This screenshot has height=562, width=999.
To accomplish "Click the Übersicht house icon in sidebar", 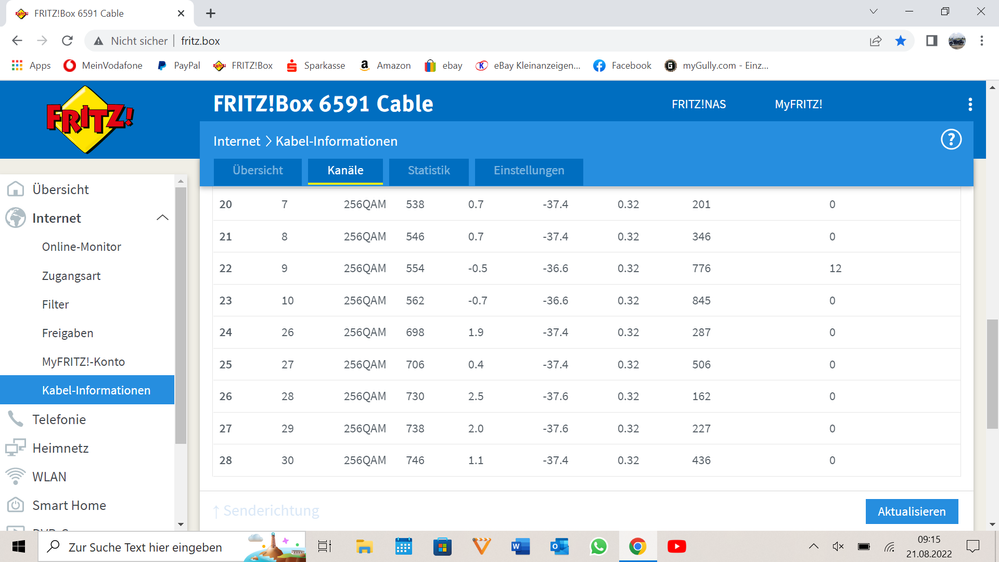I will 15,189.
